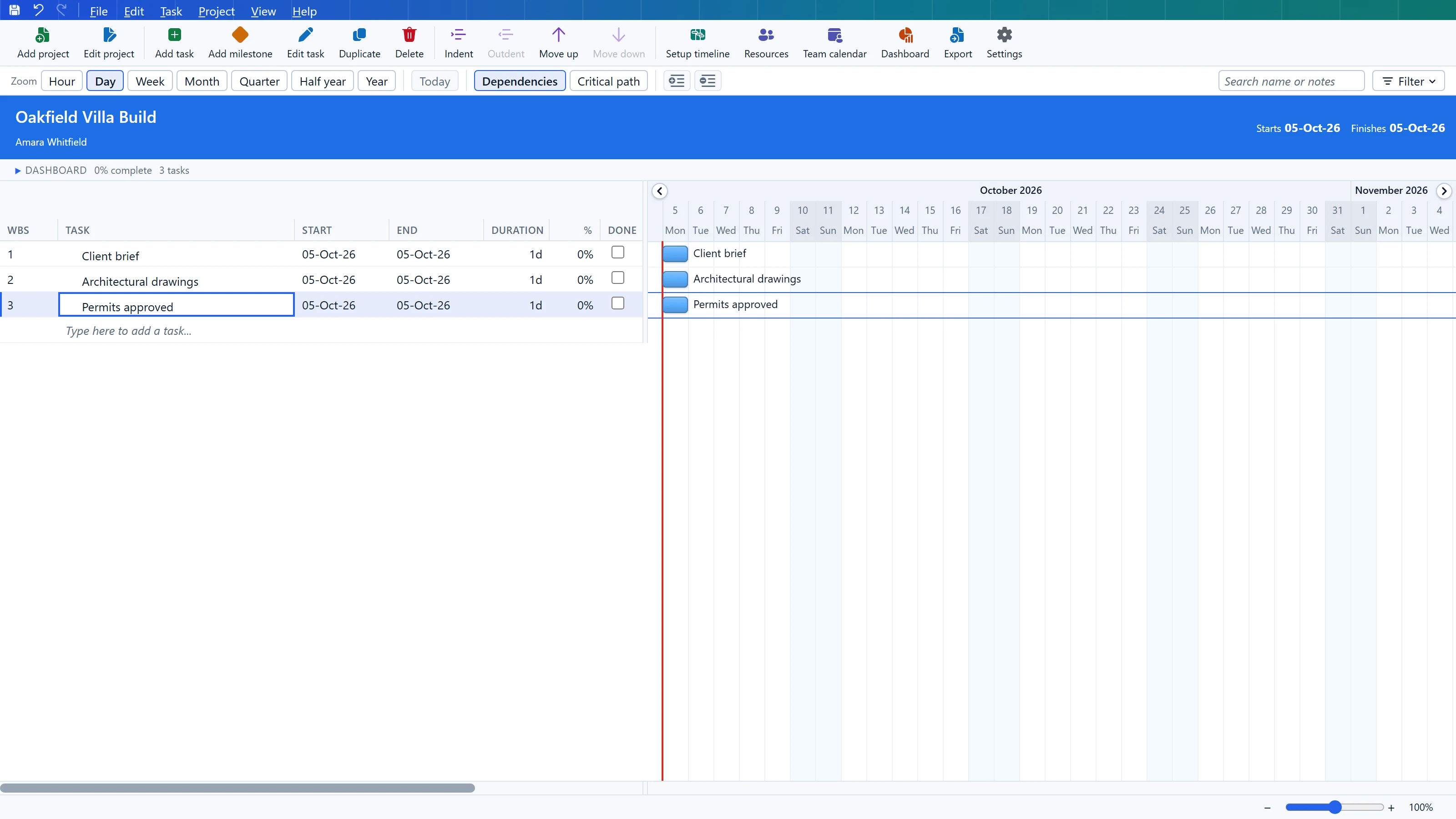Toggle Critical path highlighting
The image size is (1456, 819).
[608, 81]
